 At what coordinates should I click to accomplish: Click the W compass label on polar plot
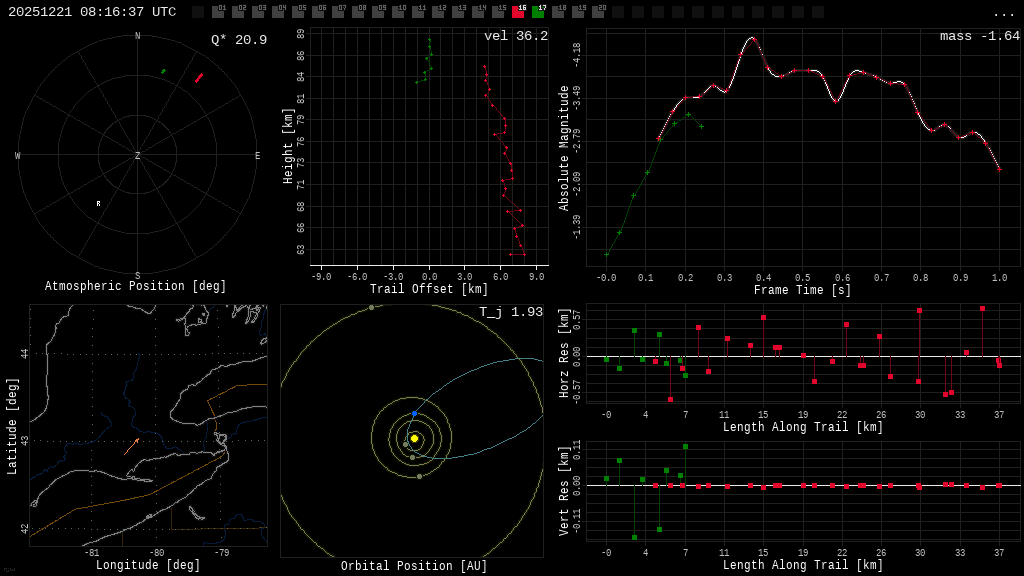18,155
